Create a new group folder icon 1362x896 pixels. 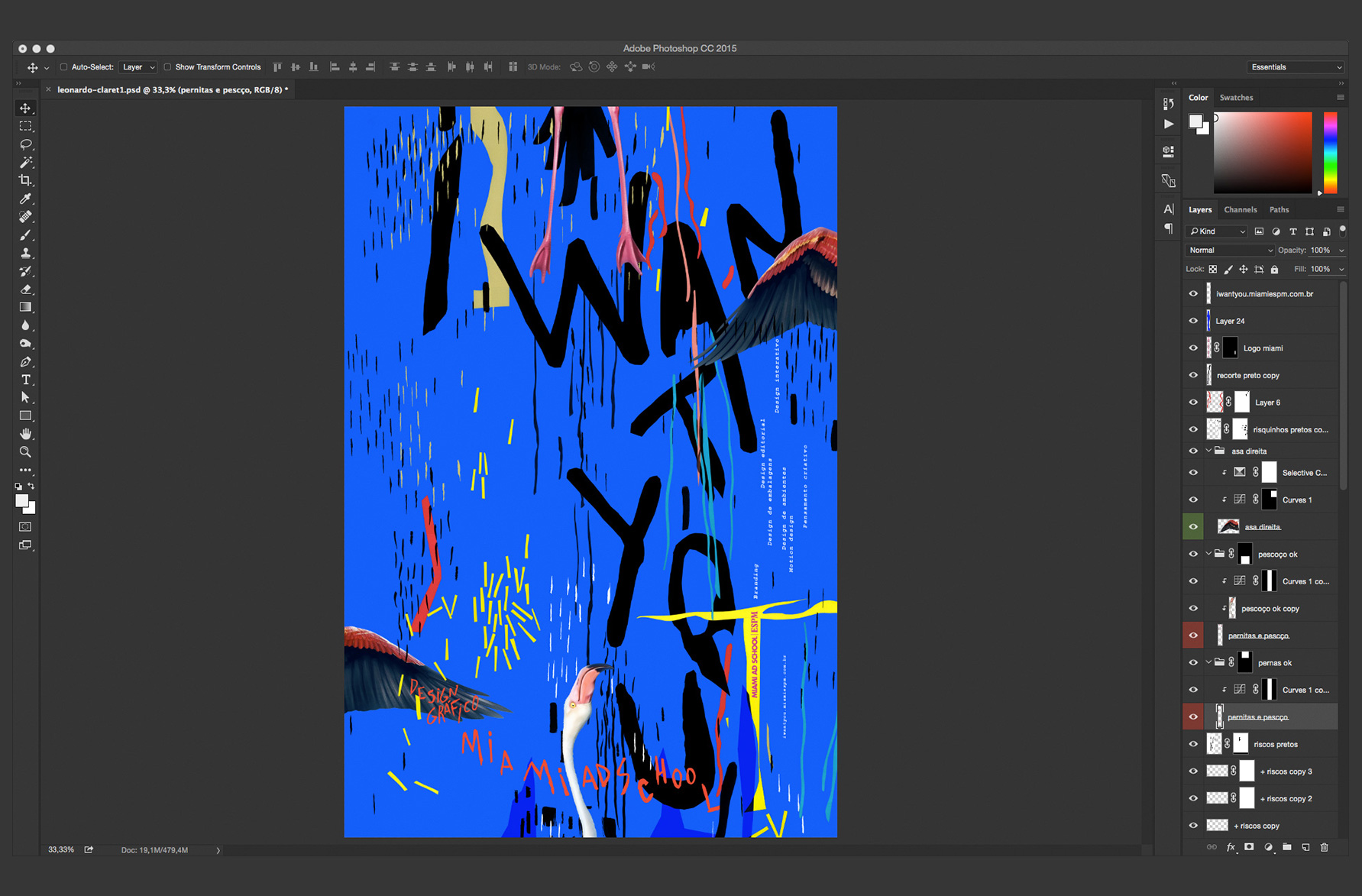pos(1287,847)
